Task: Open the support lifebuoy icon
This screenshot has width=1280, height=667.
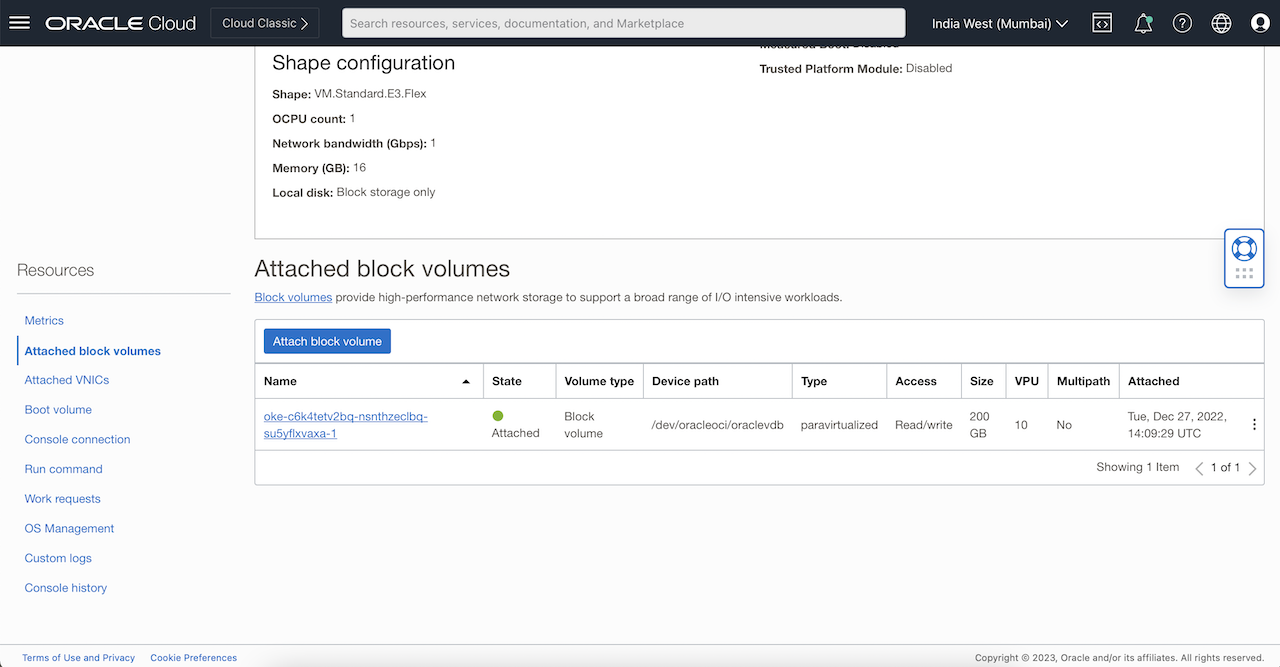Action: click(x=1244, y=248)
